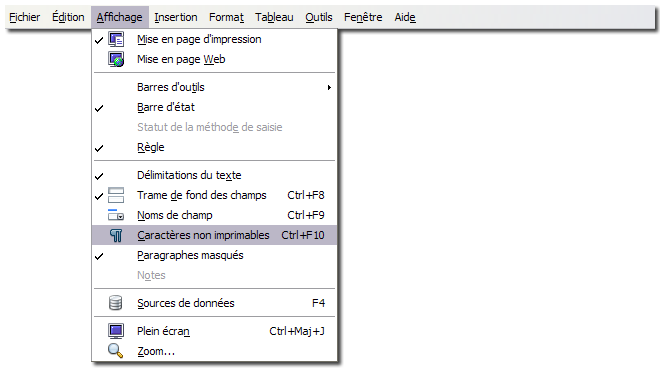This screenshot has width=660, height=368.
Task: Click the web layout globe icon
Action: click(x=116, y=59)
